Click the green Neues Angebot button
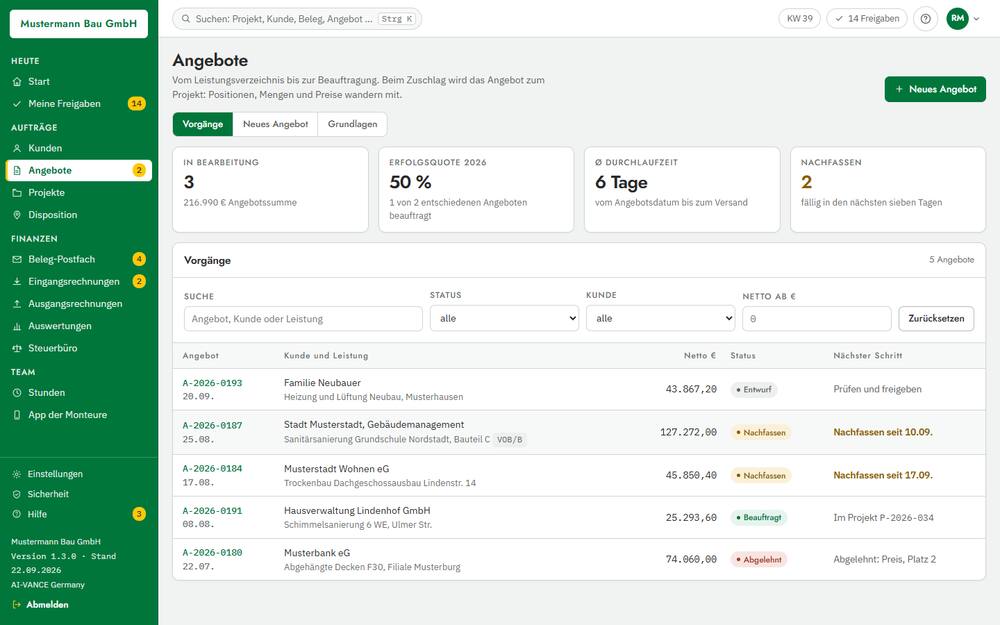 (x=935, y=89)
